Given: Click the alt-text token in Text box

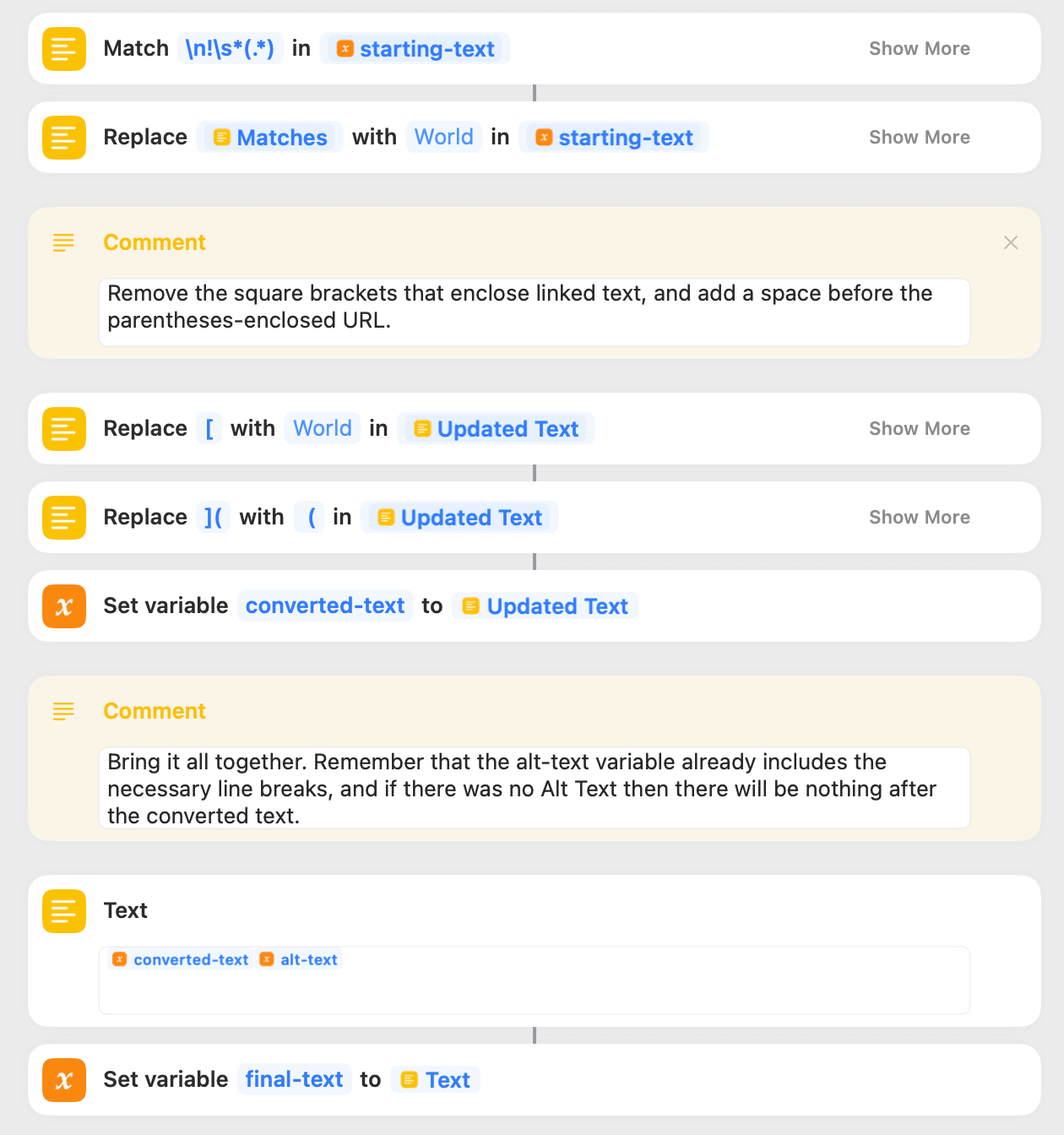Looking at the screenshot, I should 299,960.
